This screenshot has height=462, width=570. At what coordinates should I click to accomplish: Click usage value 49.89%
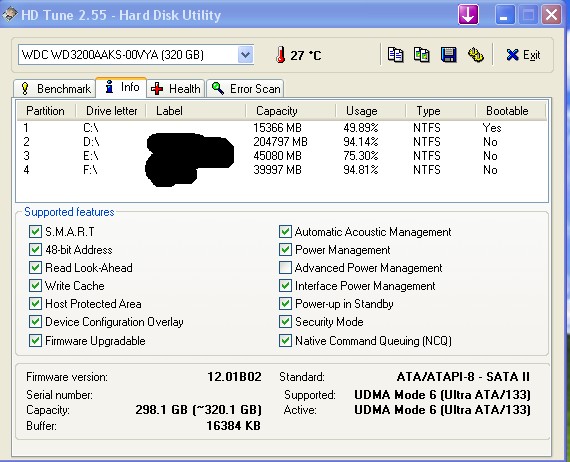pos(361,128)
